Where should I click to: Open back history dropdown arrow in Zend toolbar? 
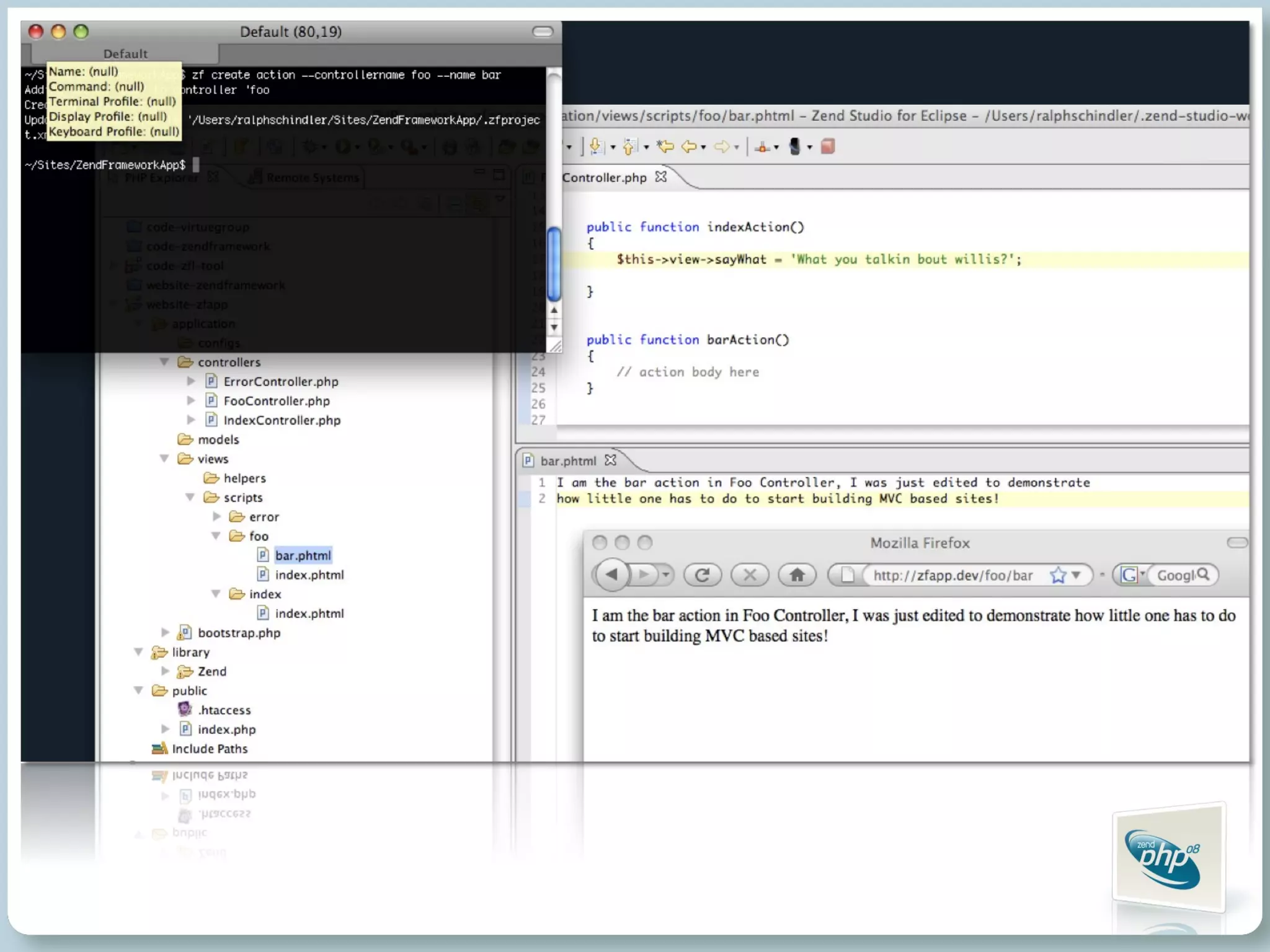[x=703, y=148]
